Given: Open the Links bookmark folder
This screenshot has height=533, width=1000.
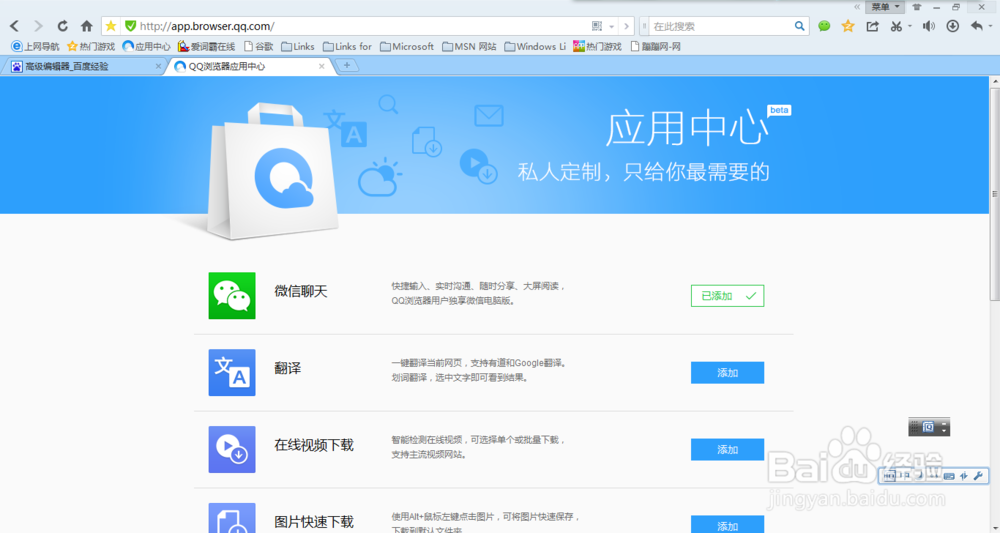Looking at the screenshot, I should 298,47.
